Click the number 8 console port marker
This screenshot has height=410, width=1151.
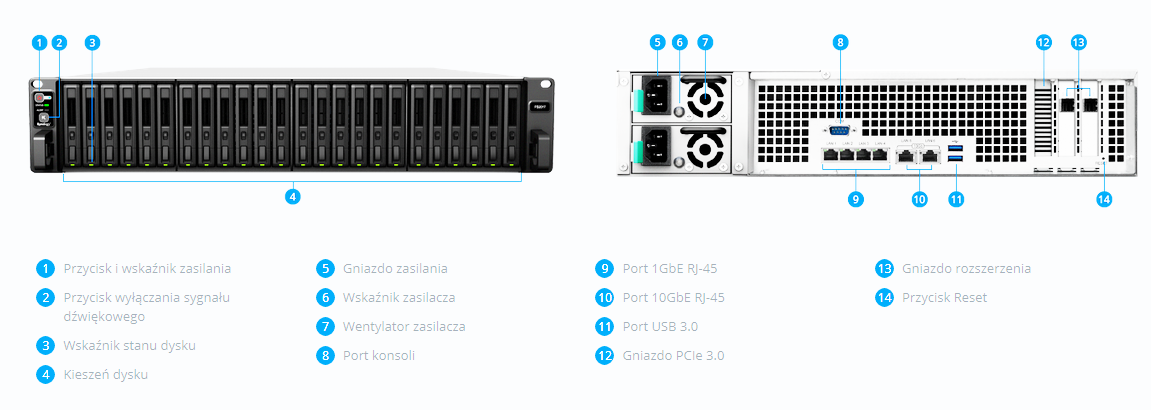841,43
